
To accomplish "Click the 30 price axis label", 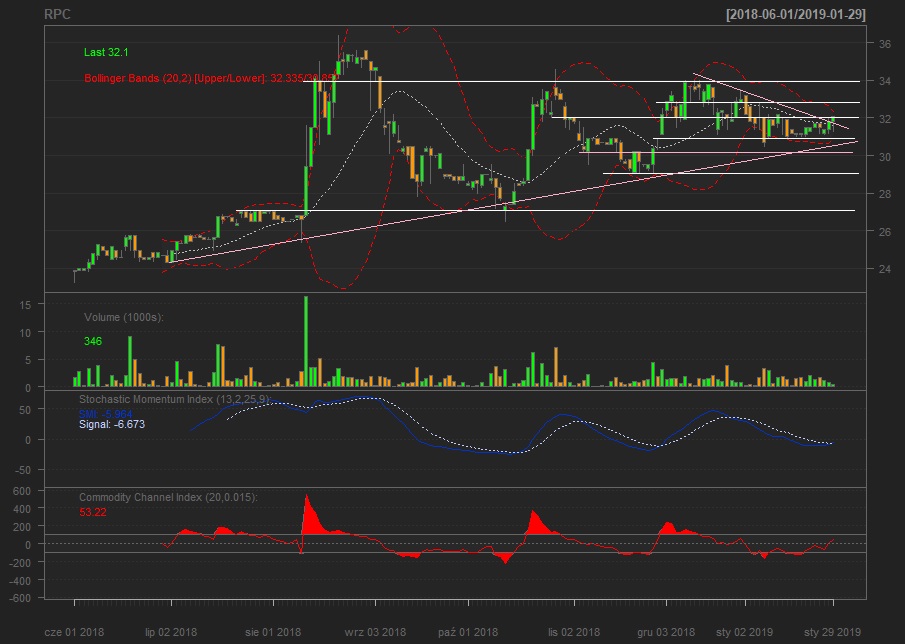I will point(884,156).
